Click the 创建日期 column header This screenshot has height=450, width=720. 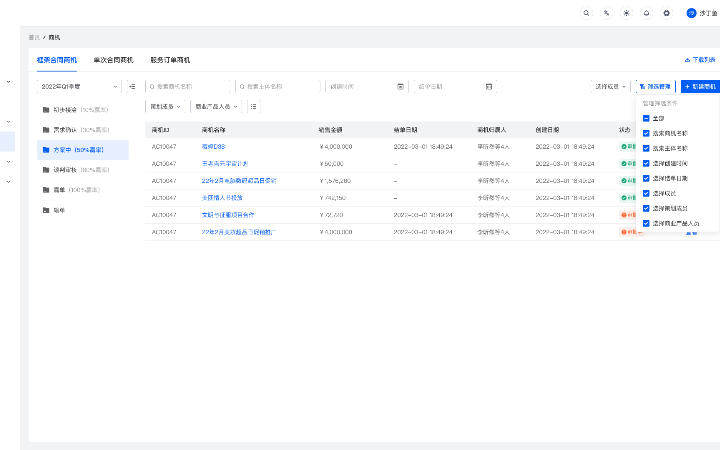coord(547,130)
